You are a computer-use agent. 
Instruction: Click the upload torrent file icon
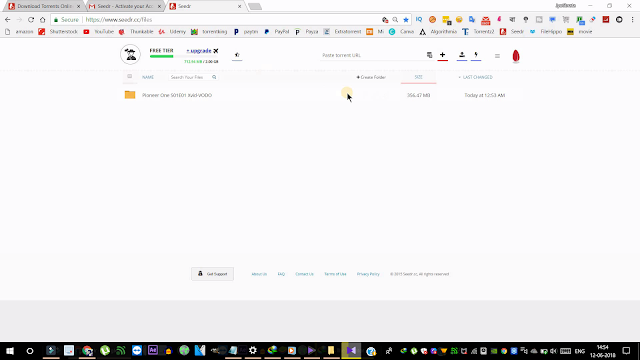tap(462, 55)
